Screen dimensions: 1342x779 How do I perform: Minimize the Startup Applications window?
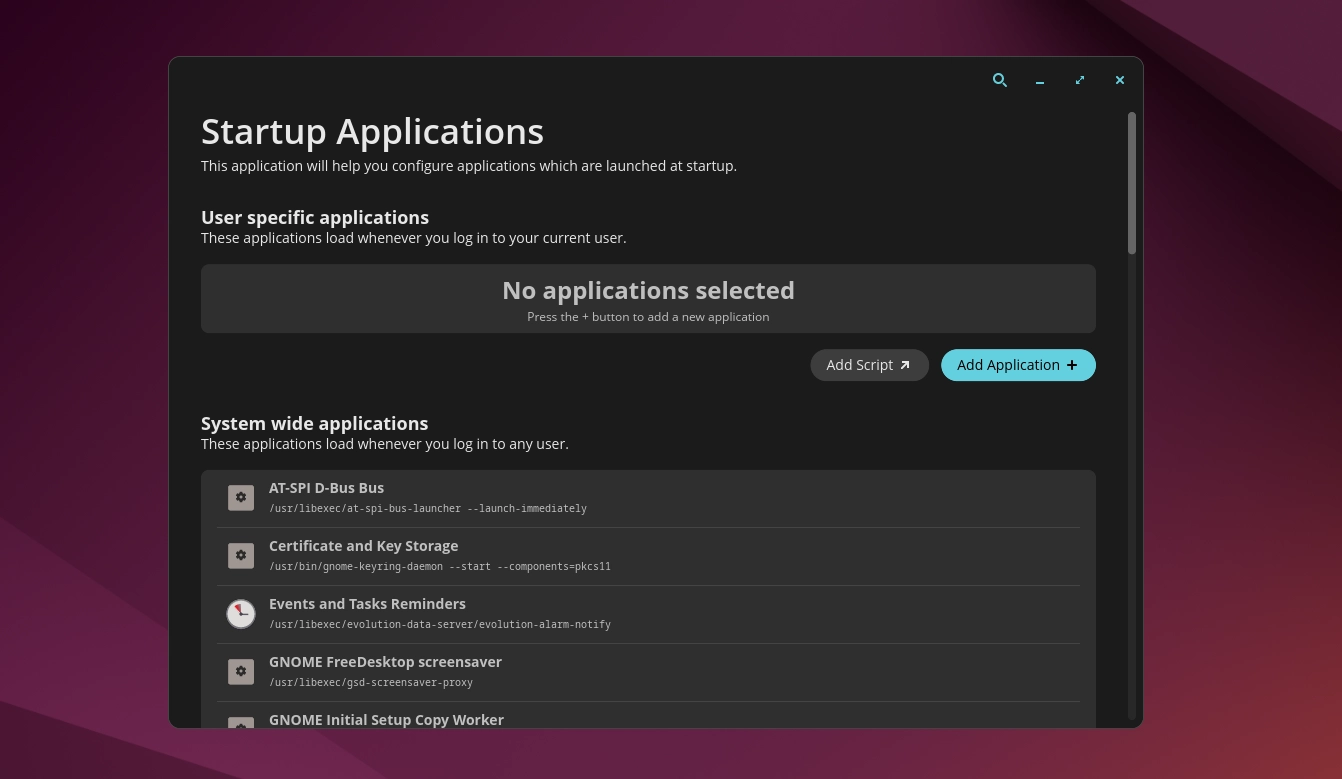(1040, 80)
